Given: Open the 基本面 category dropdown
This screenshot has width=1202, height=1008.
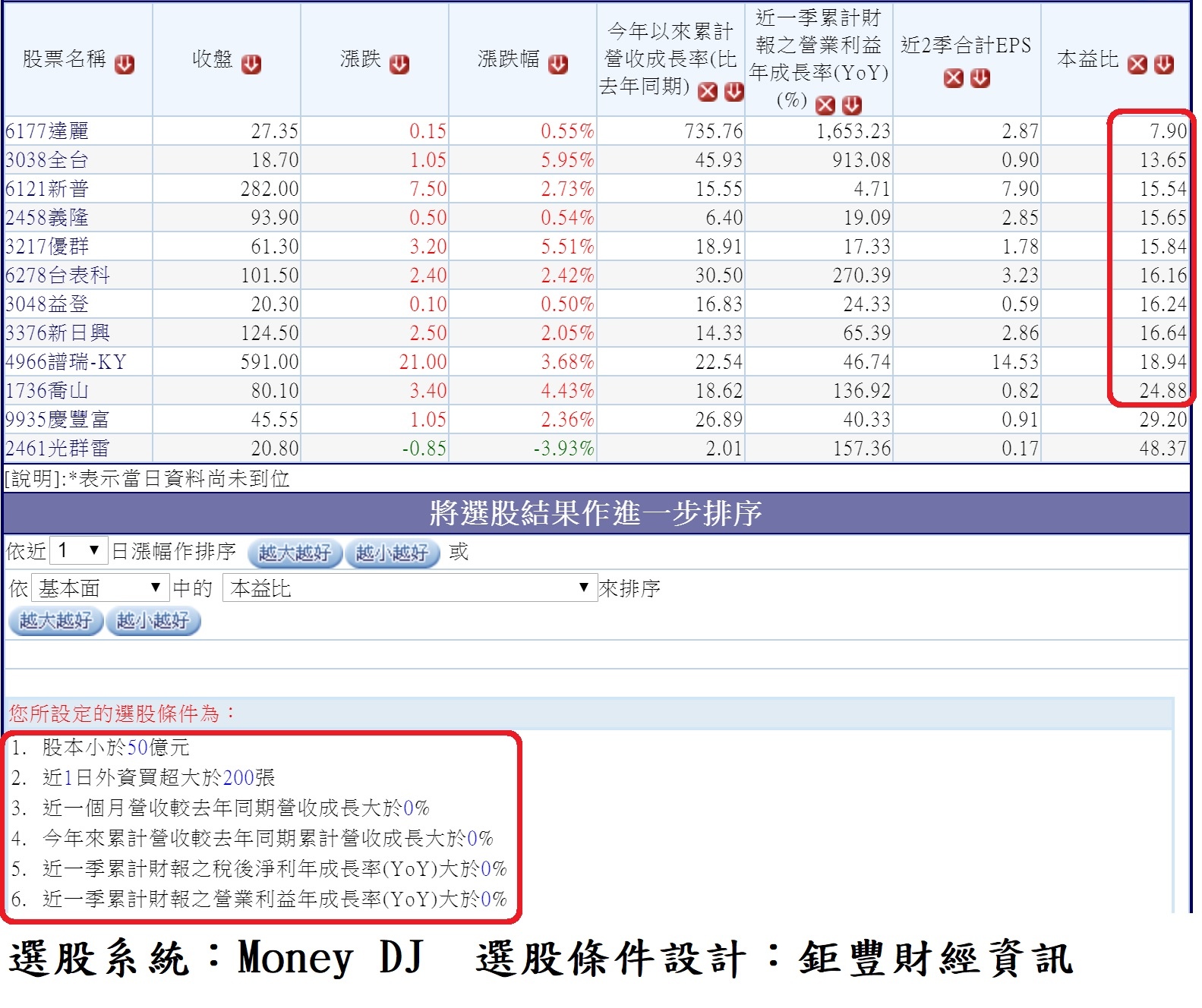Looking at the screenshot, I should tap(99, 588).
